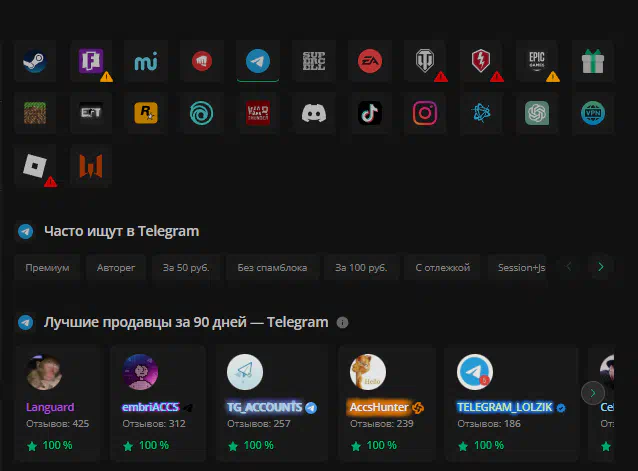Open the gift box category icon
The image size is (638, 471).
tap(593, 61)
